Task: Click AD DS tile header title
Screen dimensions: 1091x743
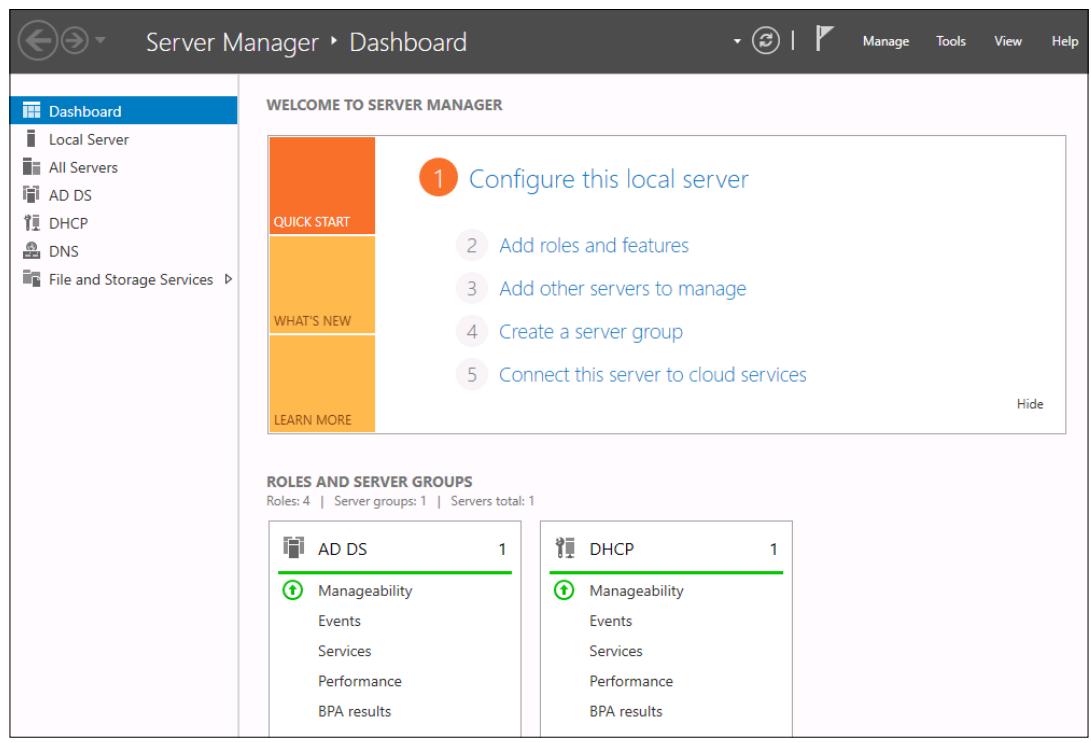Action: [x=342, y=549]
